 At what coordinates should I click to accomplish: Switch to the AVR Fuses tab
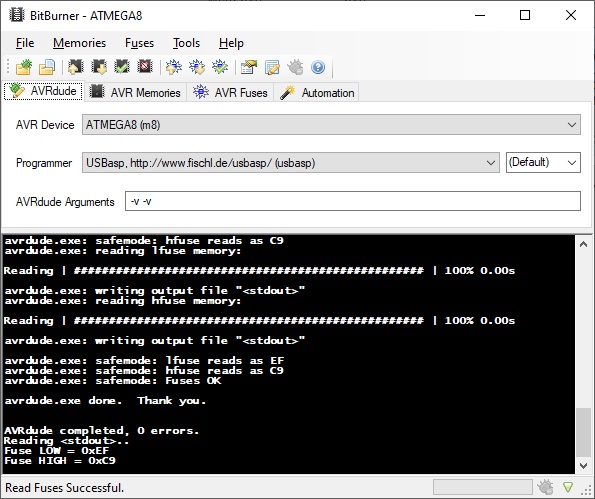(x=230, y=92)
